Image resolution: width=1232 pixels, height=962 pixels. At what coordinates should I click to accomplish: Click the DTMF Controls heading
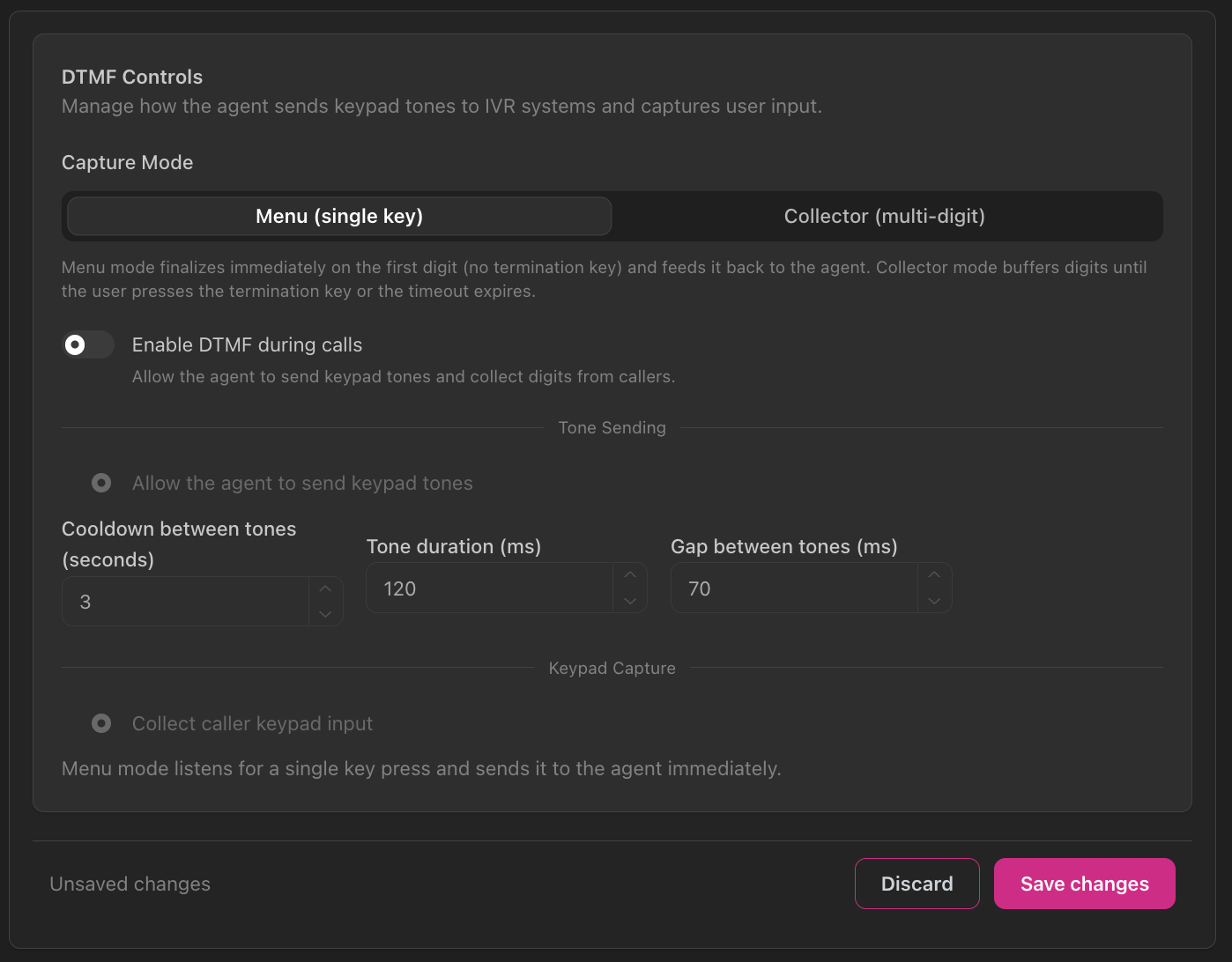click(x=131, y=77)
